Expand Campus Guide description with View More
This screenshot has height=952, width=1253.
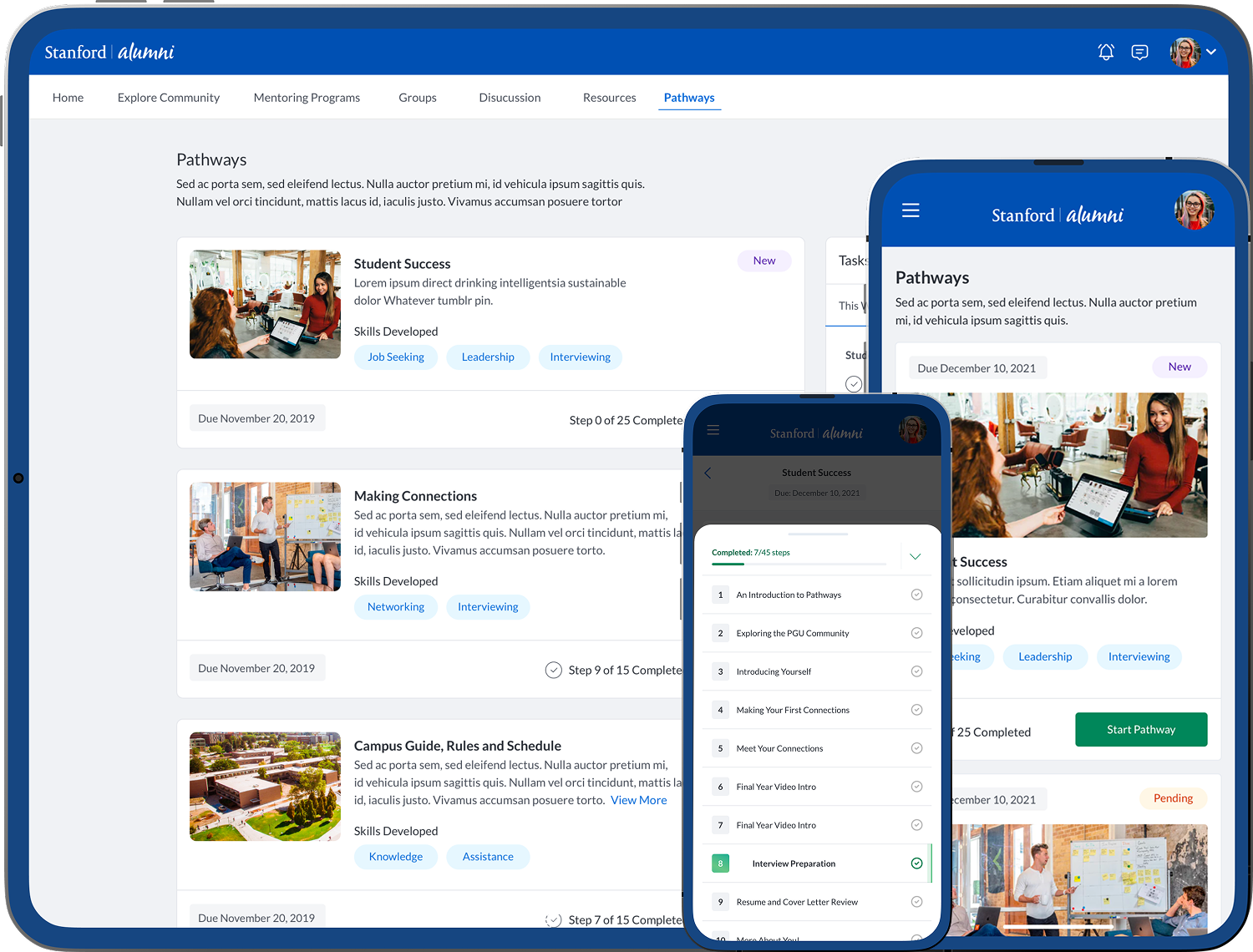click(638, 800)
